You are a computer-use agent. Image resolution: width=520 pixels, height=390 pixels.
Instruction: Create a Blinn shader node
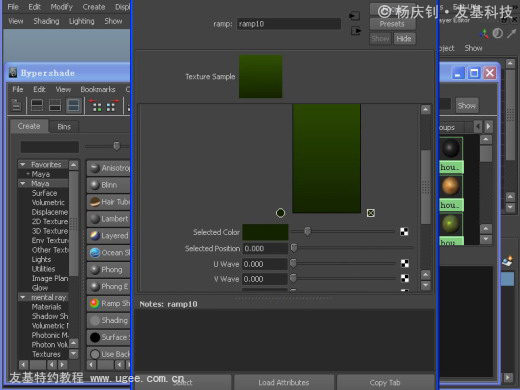[109, 185]
